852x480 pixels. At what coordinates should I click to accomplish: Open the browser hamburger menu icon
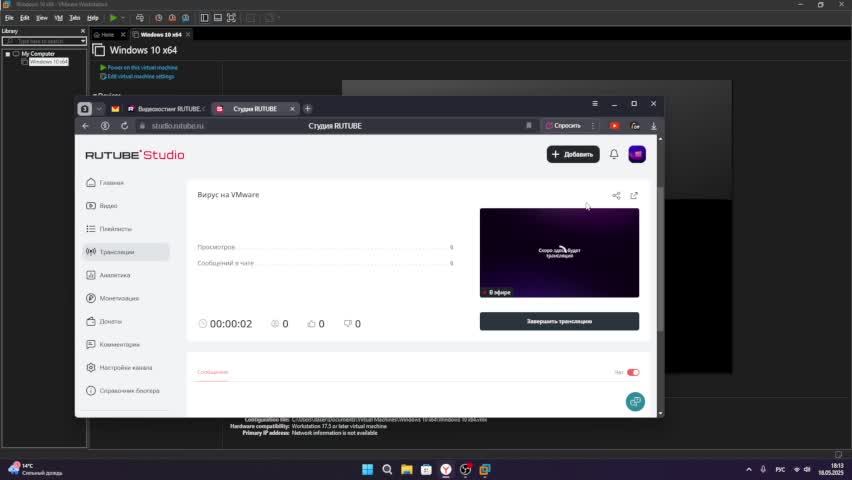point(595,103)
